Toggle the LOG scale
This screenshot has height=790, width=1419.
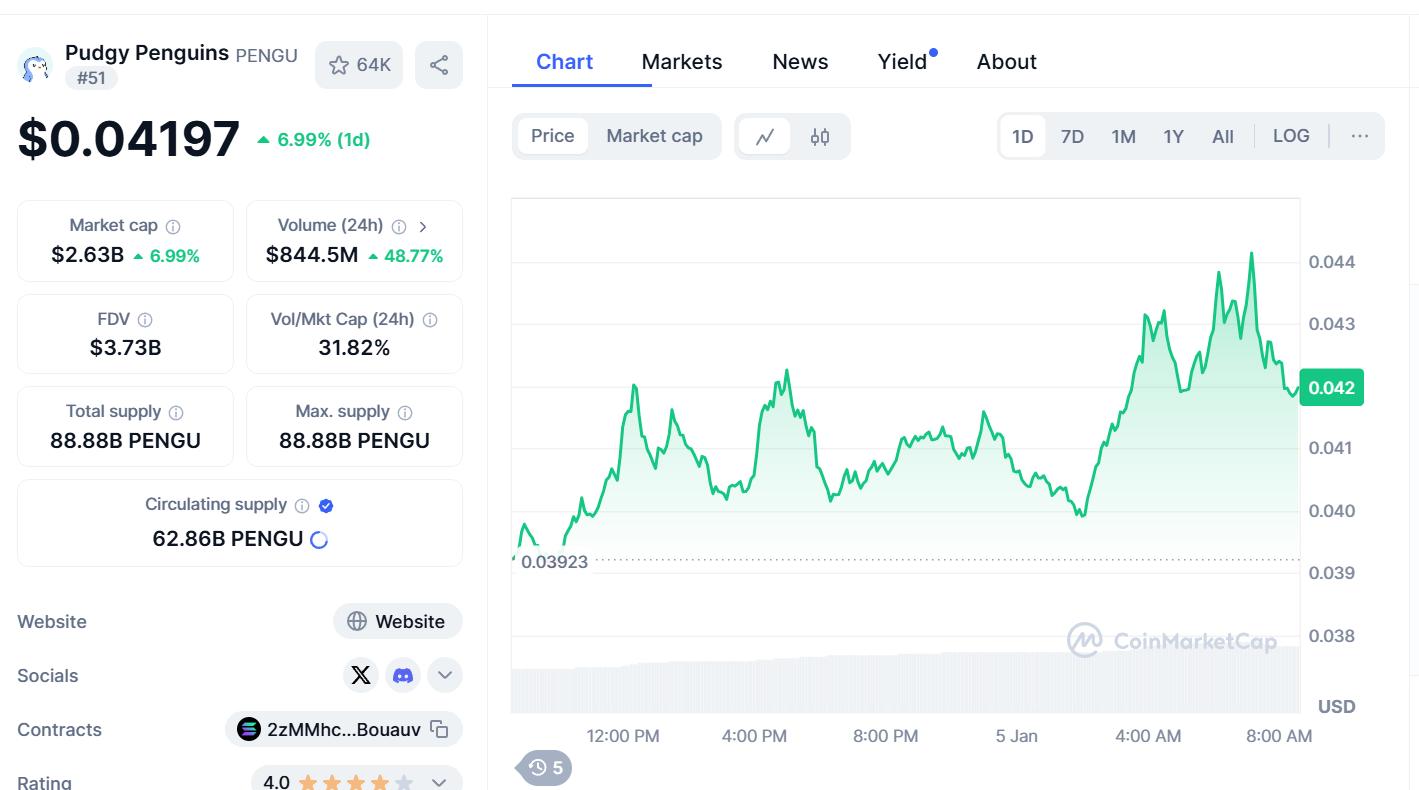(x=1291, y=136)
